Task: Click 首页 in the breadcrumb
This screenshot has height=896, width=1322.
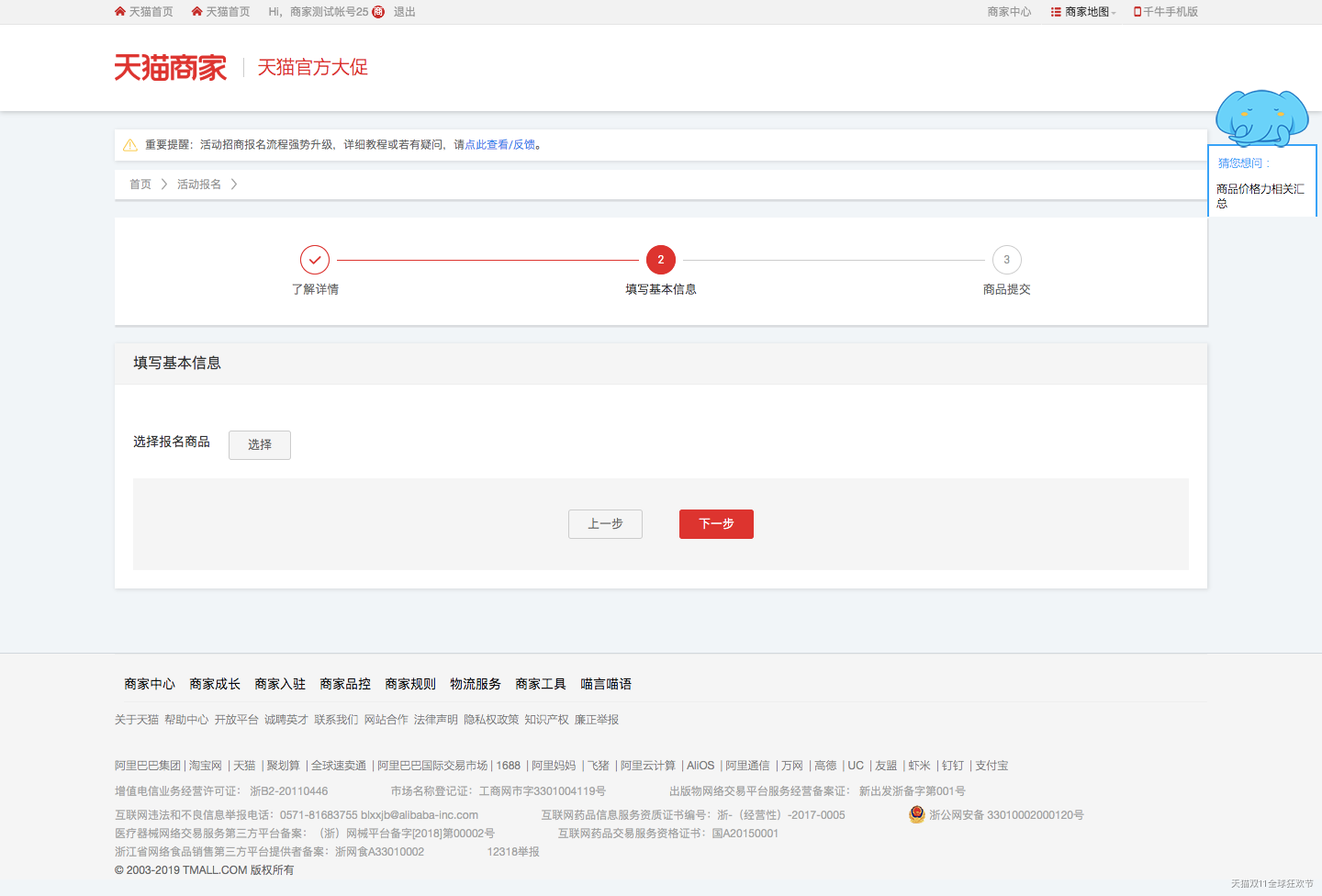Action: [x=140, y=185]
